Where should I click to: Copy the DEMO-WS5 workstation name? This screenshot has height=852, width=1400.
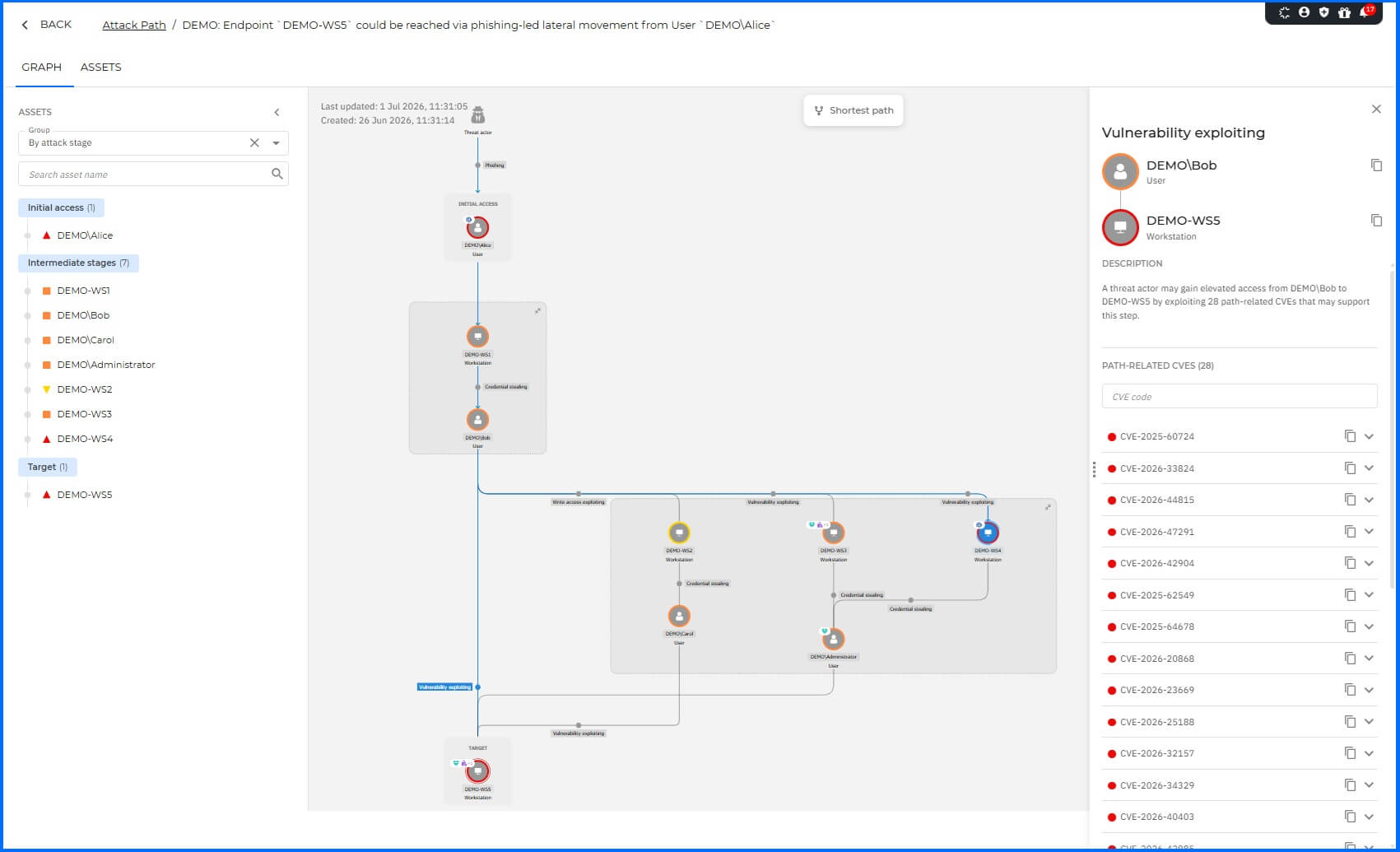(1376, 220)
